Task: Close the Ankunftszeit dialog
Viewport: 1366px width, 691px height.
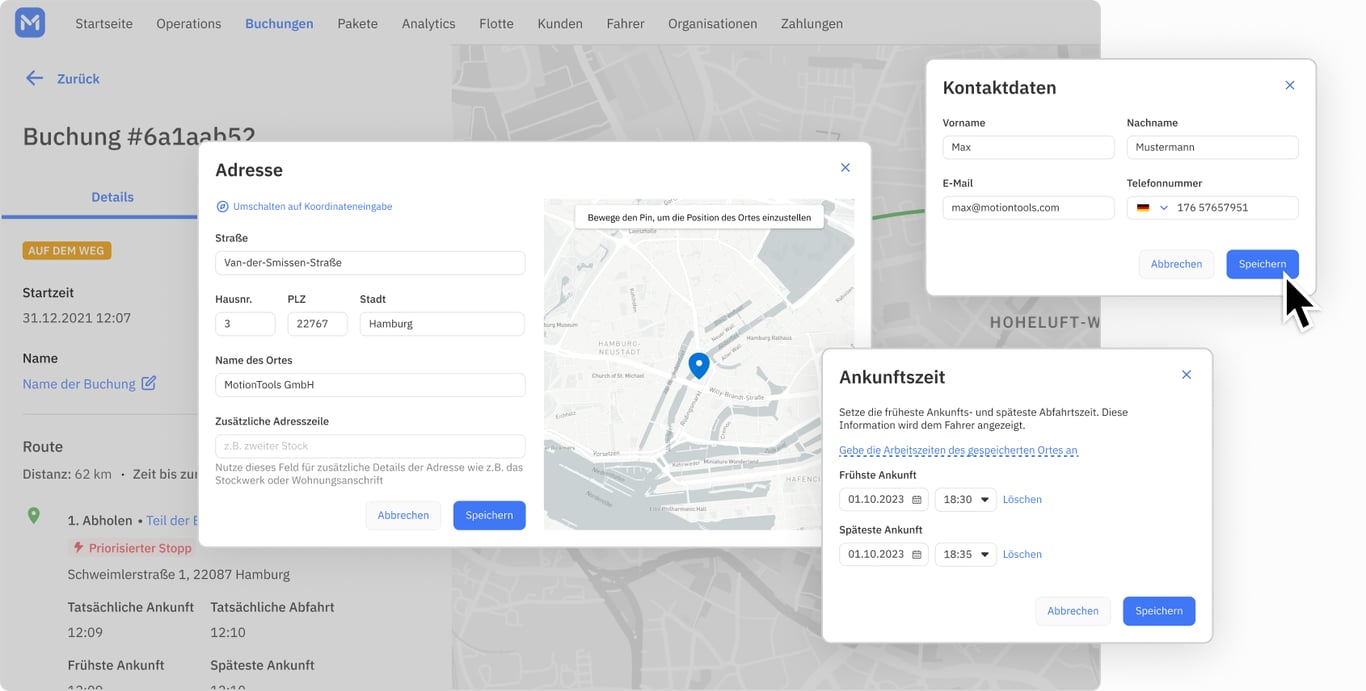Action: [x=1186, y=375]
